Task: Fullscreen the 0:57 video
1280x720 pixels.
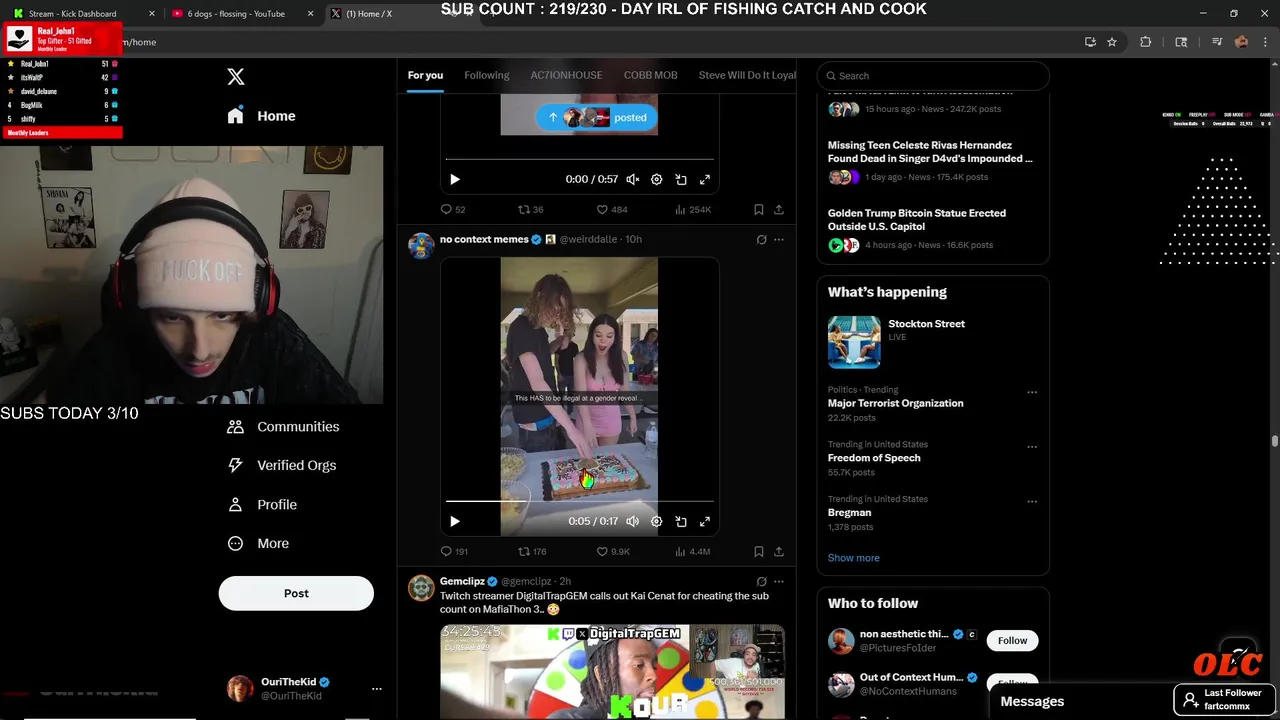Action: click(x=705, y=180)
